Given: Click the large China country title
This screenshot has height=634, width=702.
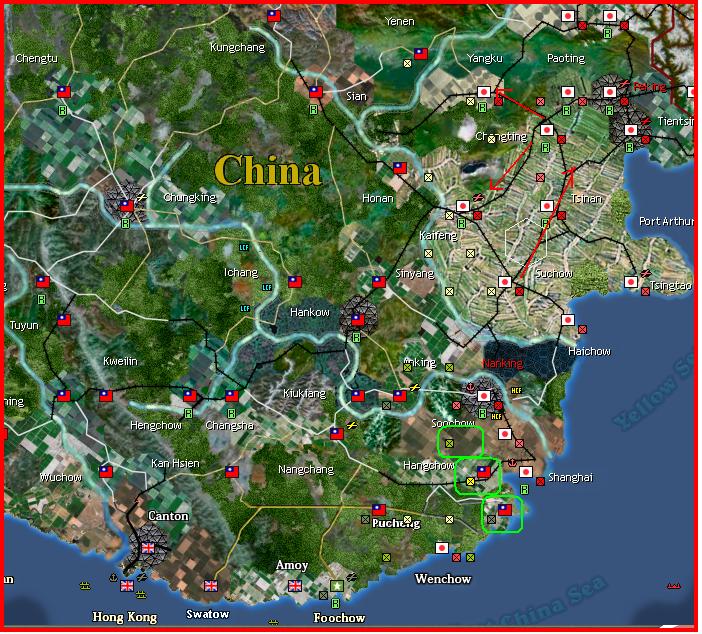Looking at the screenshot, I should 268,171.
